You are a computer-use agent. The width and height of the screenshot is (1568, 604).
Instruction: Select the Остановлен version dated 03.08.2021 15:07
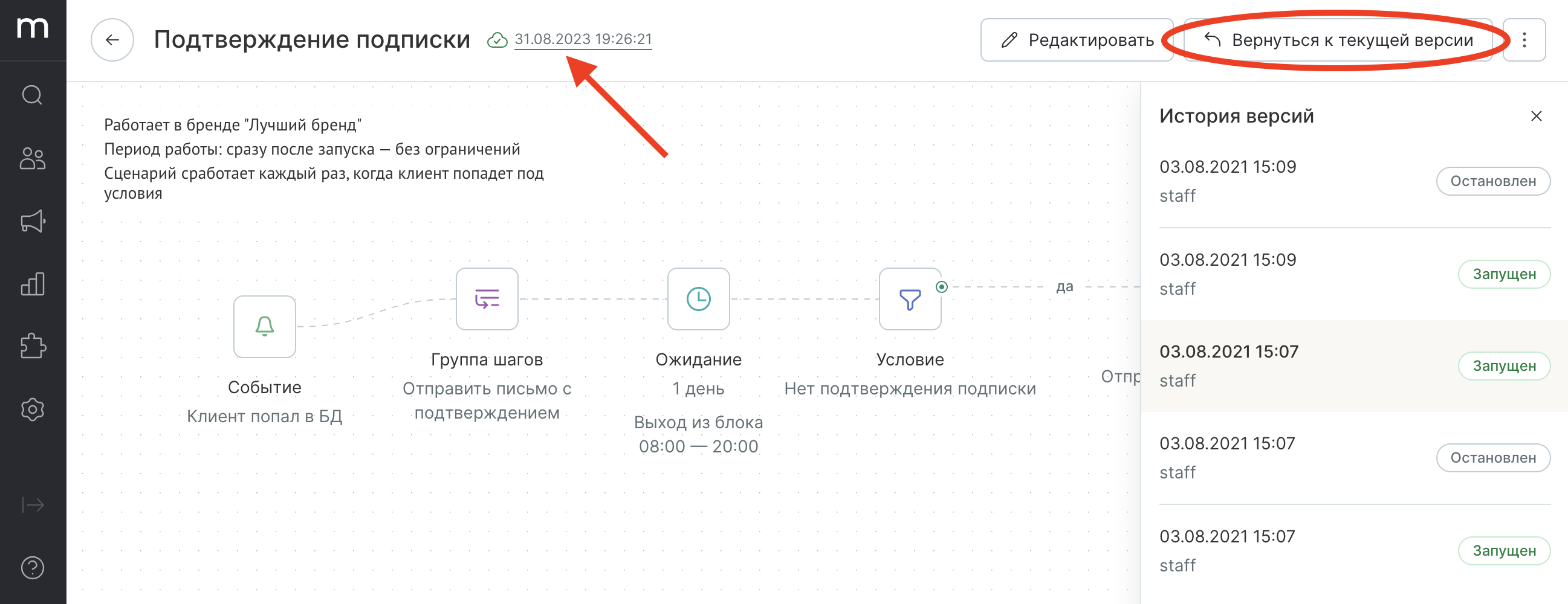[x=1355, y=457]
